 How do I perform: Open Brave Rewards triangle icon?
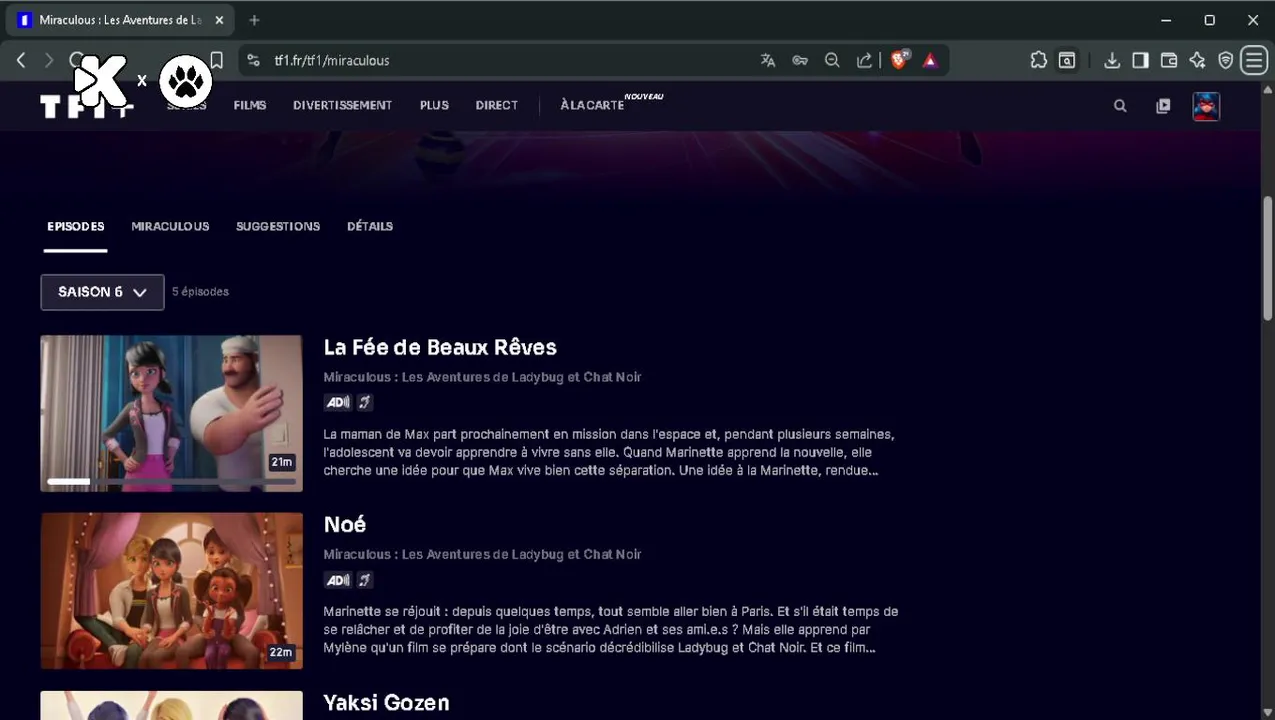pos(930,60)
